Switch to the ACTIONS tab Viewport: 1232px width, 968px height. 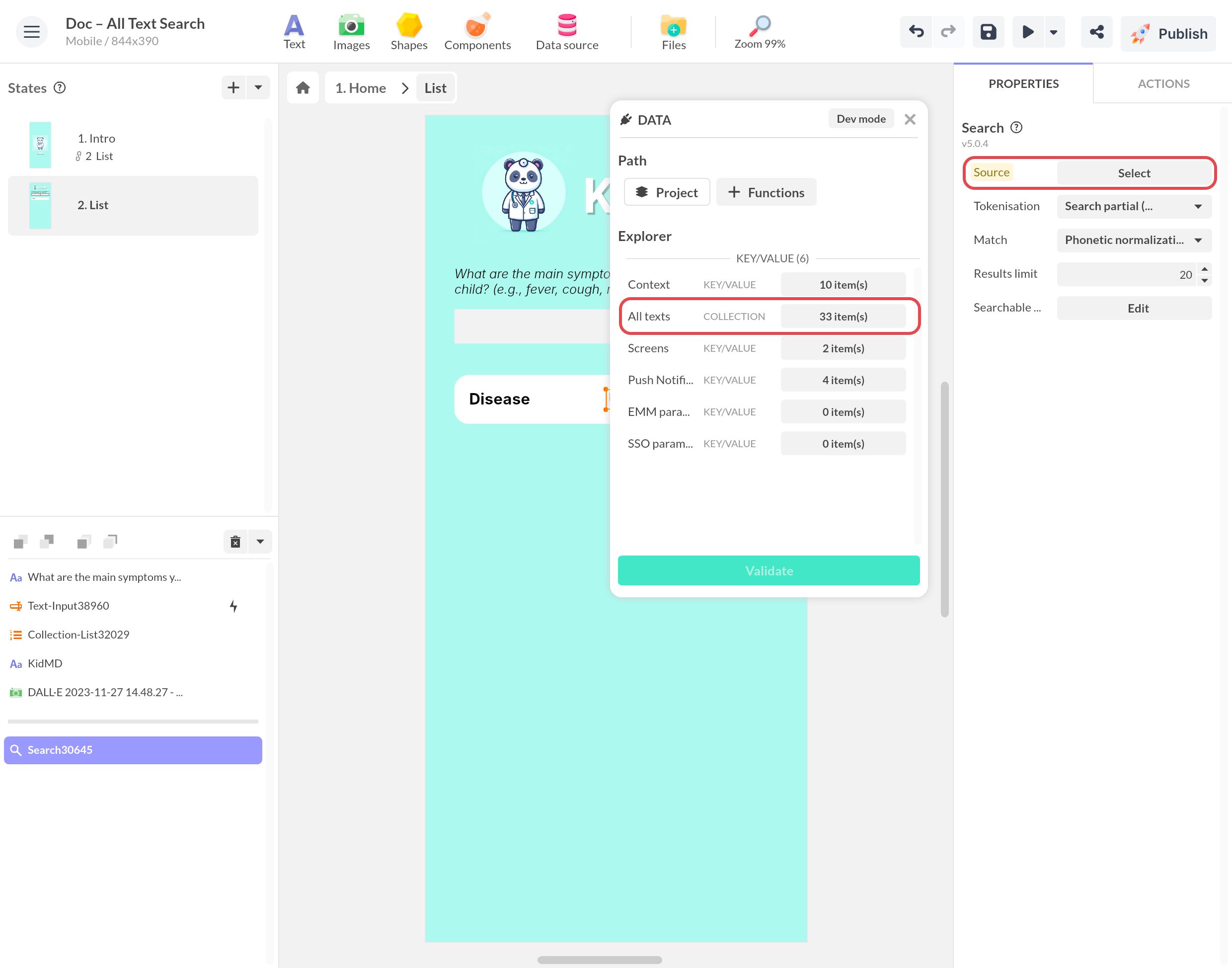pos(1163,84)
